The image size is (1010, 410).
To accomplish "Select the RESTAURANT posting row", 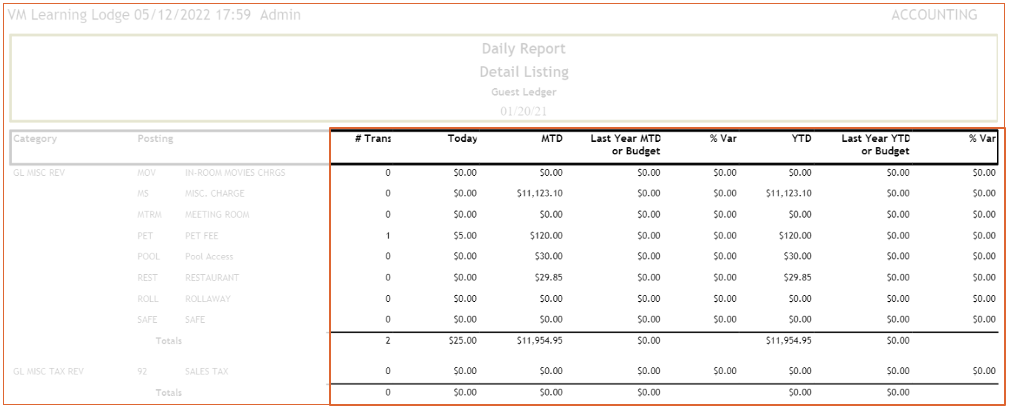I will tap(212, 278).
